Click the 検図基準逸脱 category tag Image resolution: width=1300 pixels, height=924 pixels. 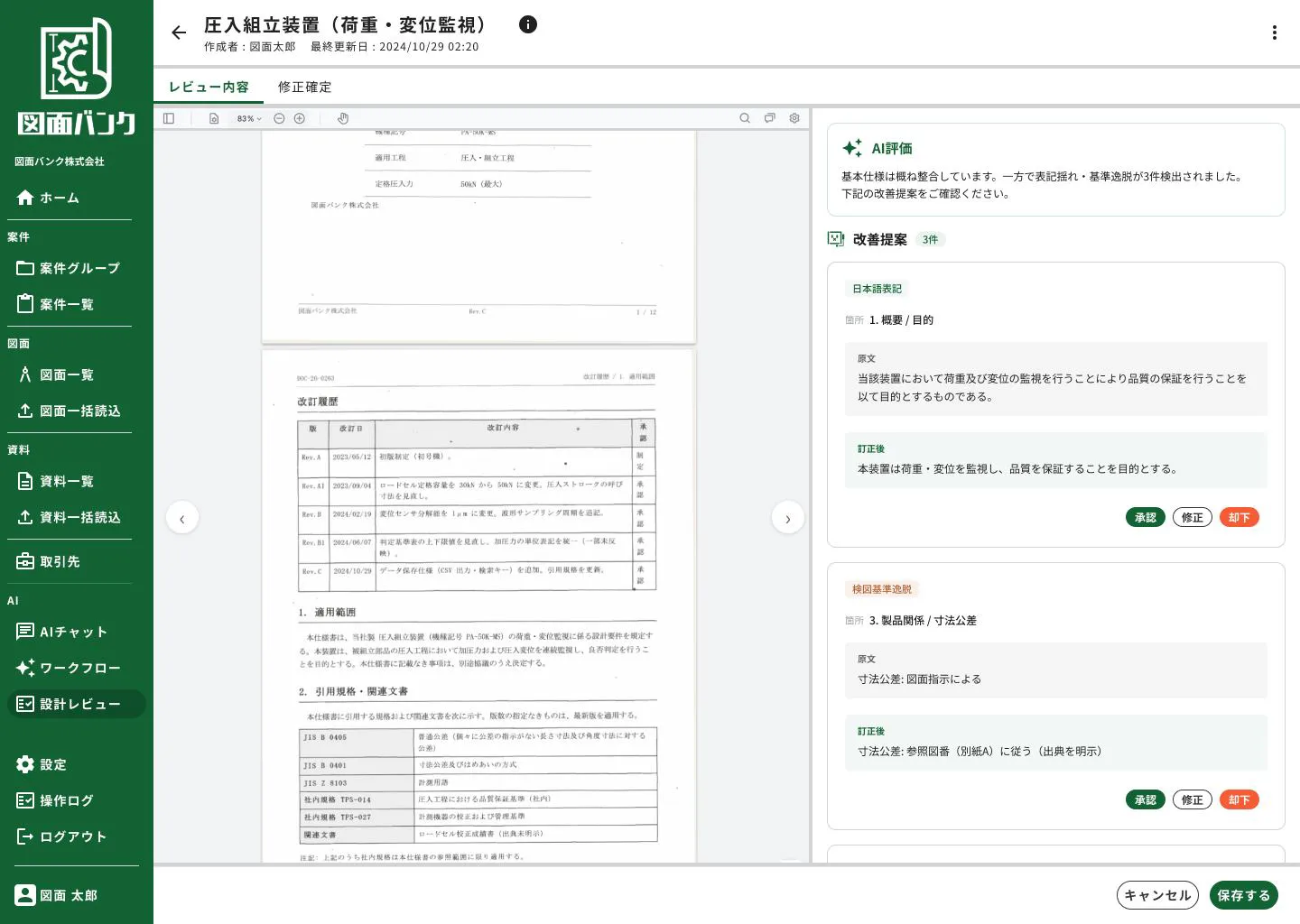(x=882, y=589)
